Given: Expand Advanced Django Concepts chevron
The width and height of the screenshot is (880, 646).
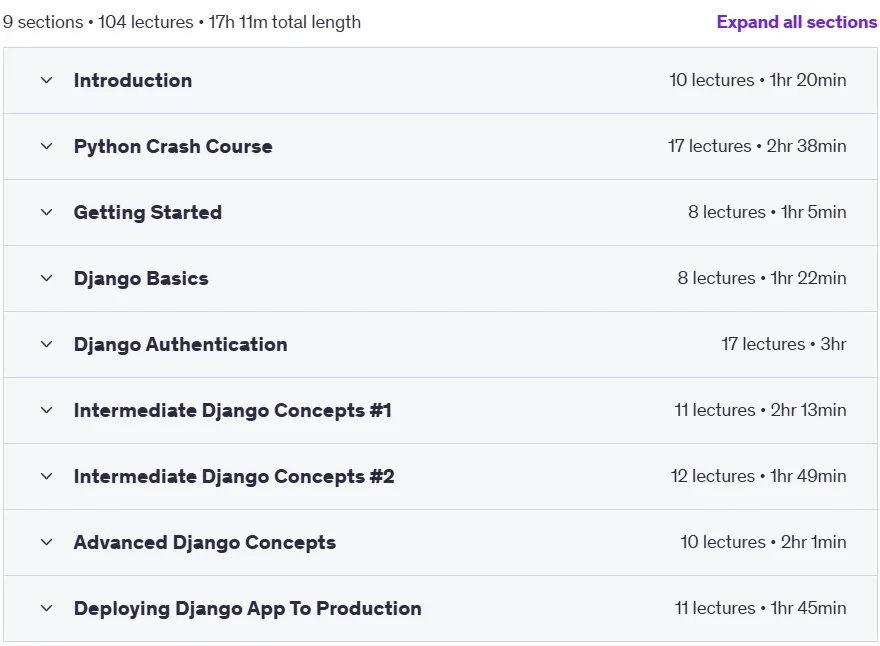Looking at the screenshot, I should (47, 542).
